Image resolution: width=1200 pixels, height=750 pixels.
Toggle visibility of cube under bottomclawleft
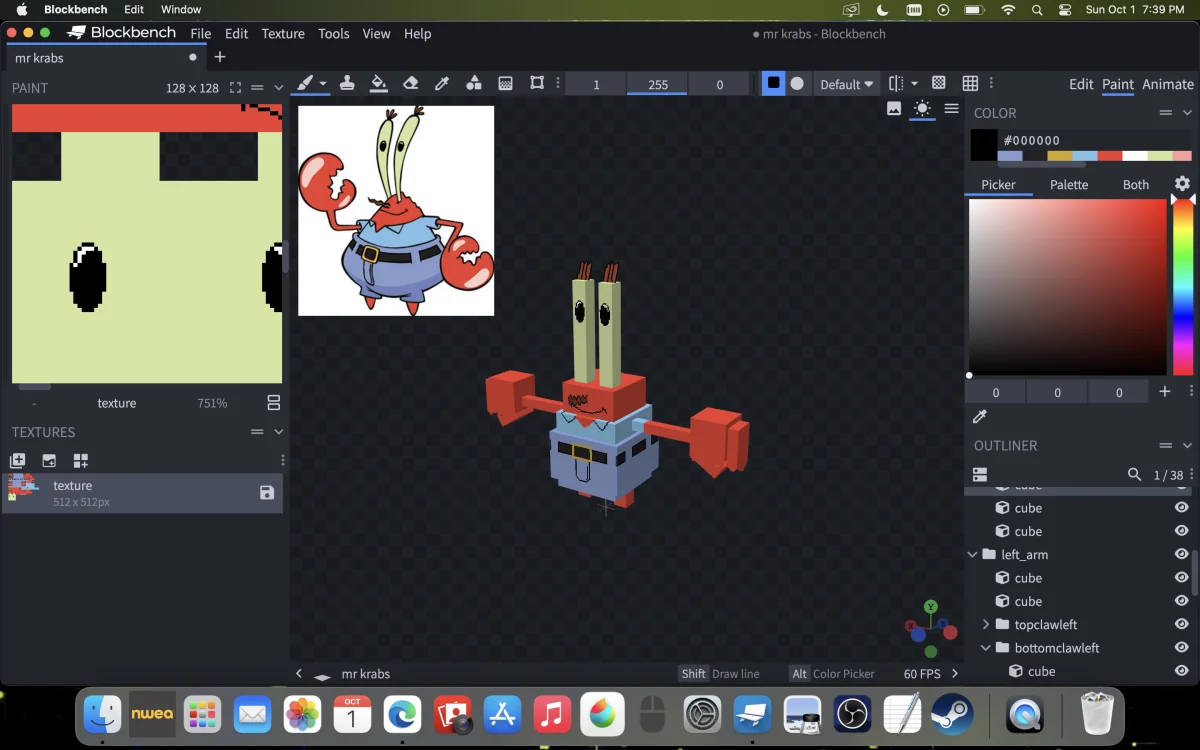click(1181, 671)
